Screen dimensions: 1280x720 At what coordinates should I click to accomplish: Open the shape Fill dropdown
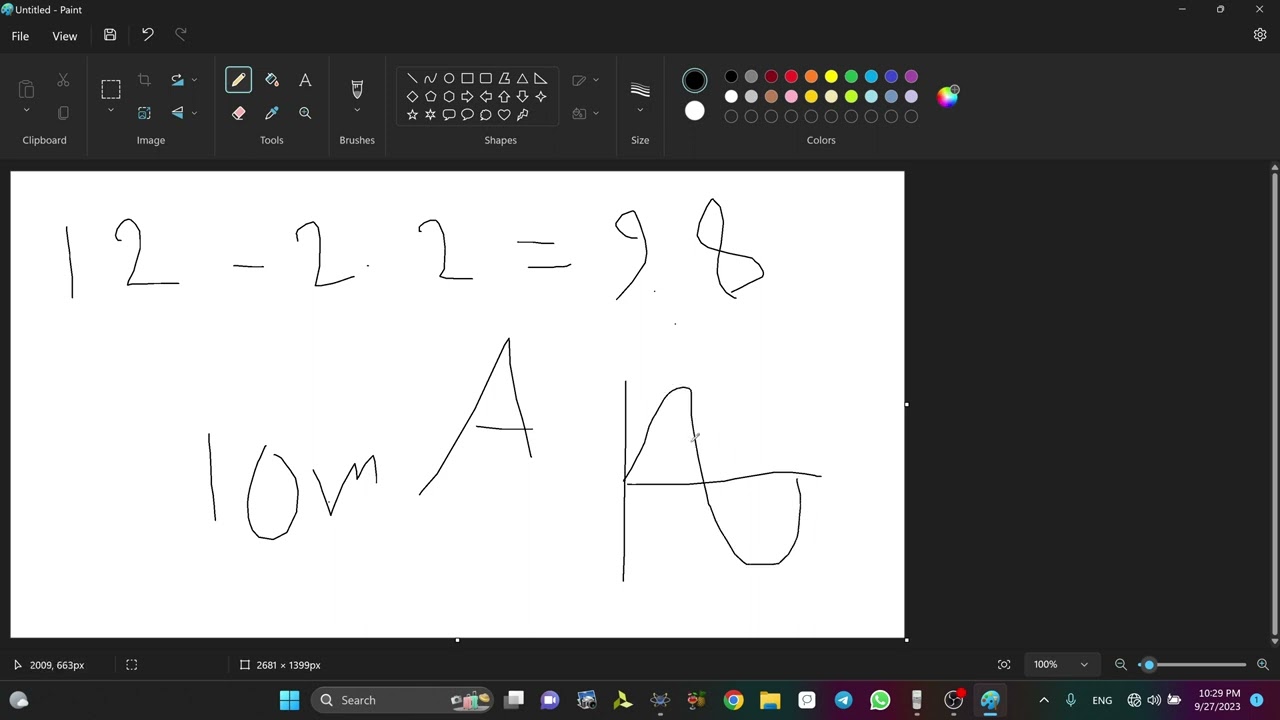click(x=586, y=113)
